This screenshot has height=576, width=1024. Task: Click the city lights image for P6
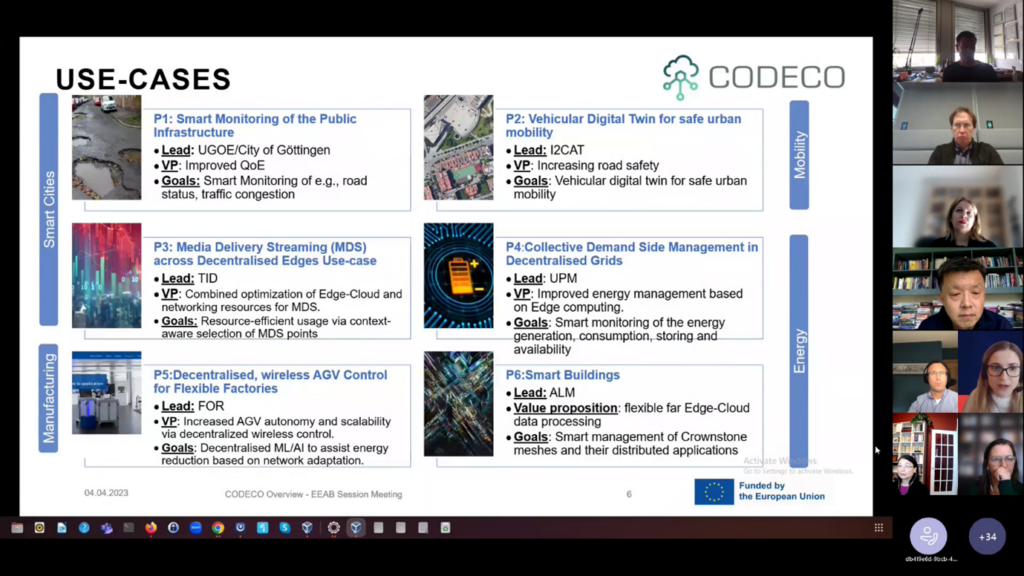click(458, 404)
